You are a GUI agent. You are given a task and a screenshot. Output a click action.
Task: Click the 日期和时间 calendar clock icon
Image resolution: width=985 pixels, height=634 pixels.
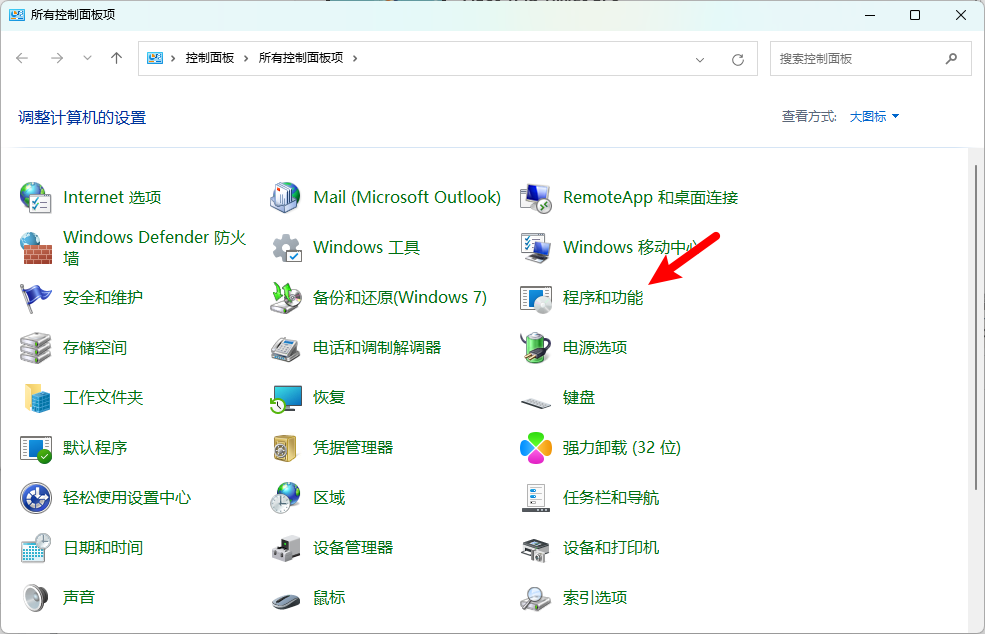point(36,548)
